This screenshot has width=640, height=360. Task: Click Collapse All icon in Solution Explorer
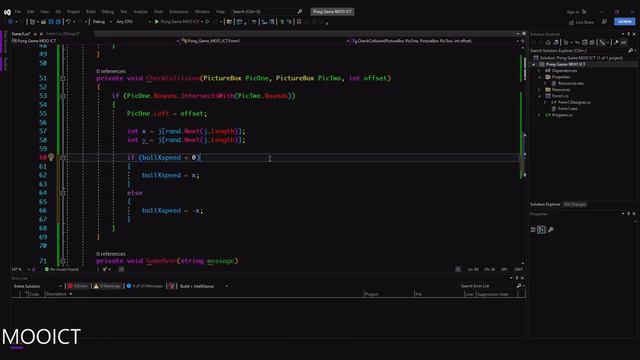point(584,42)
